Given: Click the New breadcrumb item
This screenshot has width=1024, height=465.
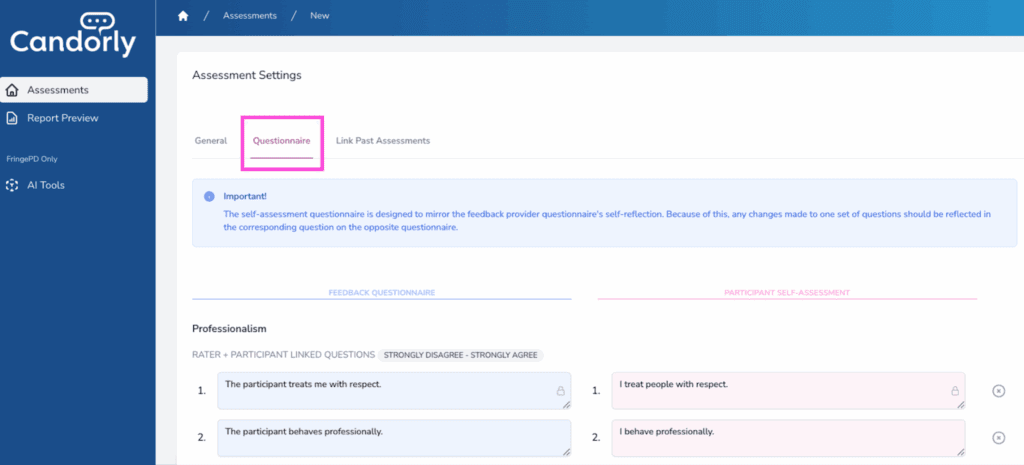Looking at the screenshot, I should [320, 16].
